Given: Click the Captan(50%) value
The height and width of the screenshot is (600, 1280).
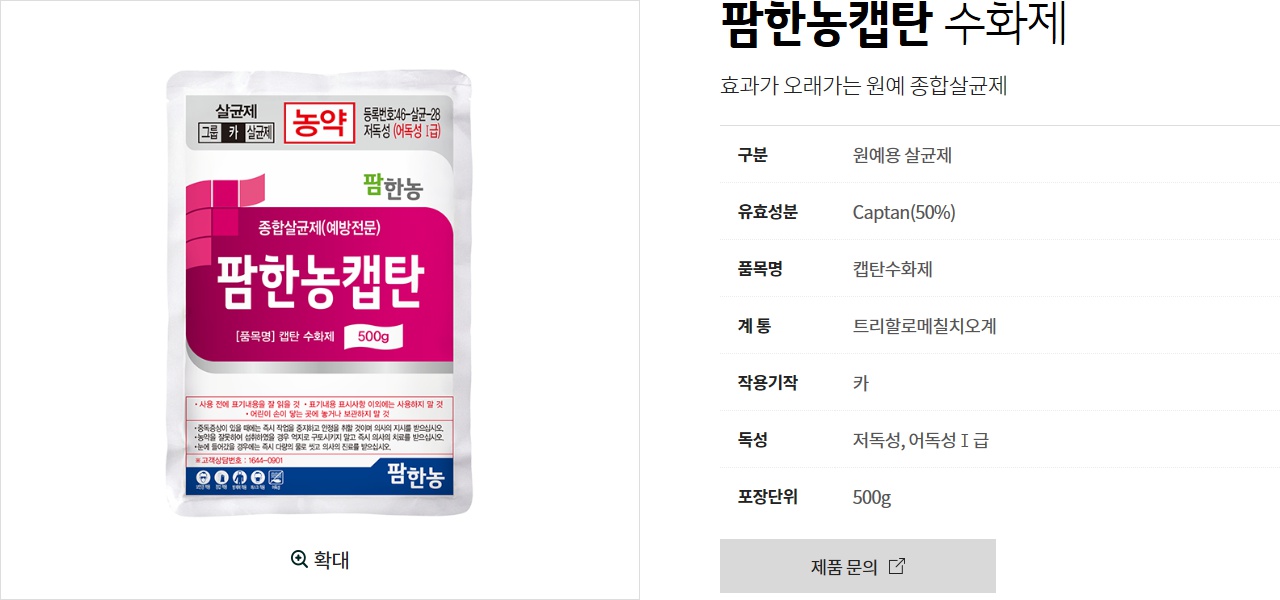Looking at the screenshot, I should [904, 212].
